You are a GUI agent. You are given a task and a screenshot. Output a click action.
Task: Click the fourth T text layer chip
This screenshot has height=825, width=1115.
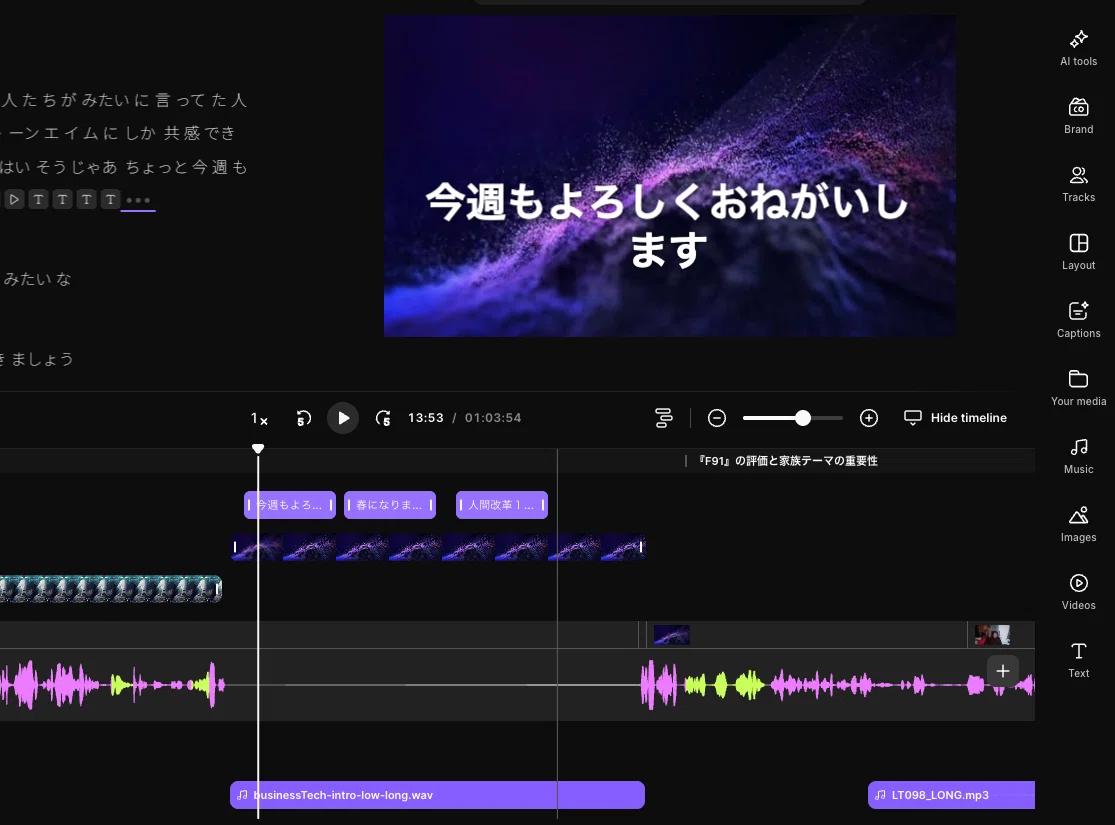110,200
